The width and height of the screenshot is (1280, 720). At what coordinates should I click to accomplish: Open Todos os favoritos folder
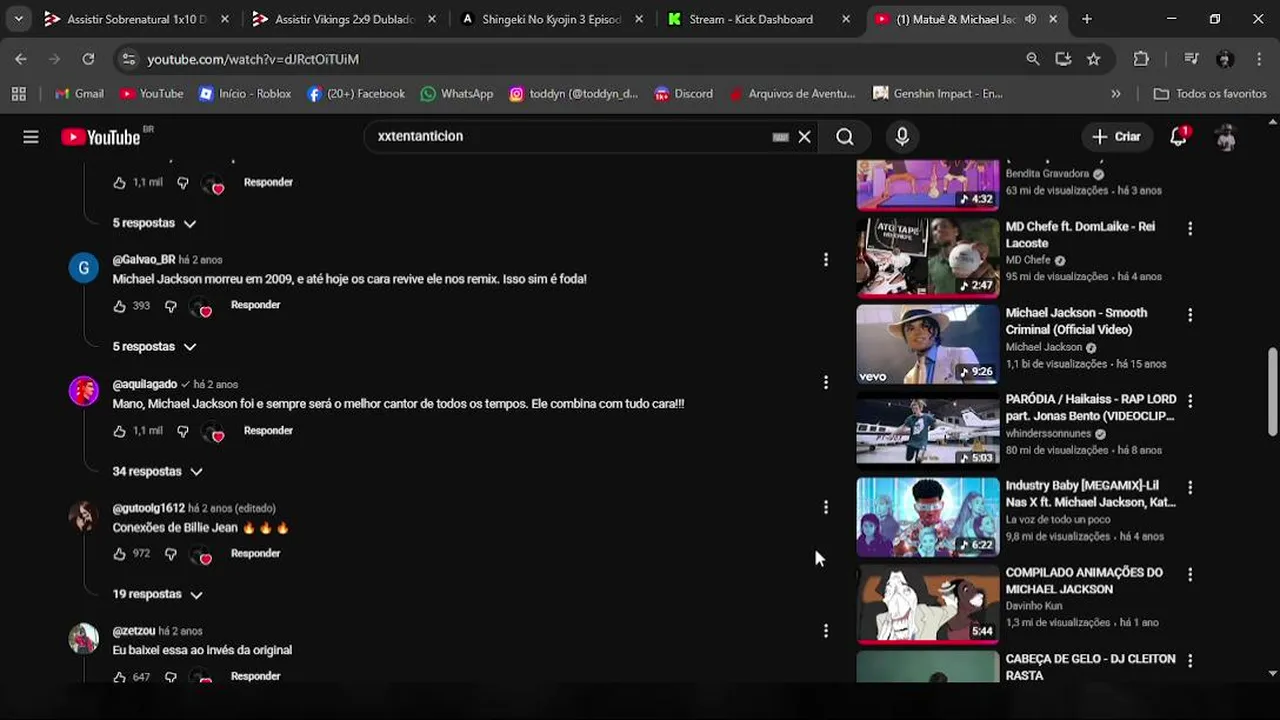pyautogui.click(x=1210, y=94)
